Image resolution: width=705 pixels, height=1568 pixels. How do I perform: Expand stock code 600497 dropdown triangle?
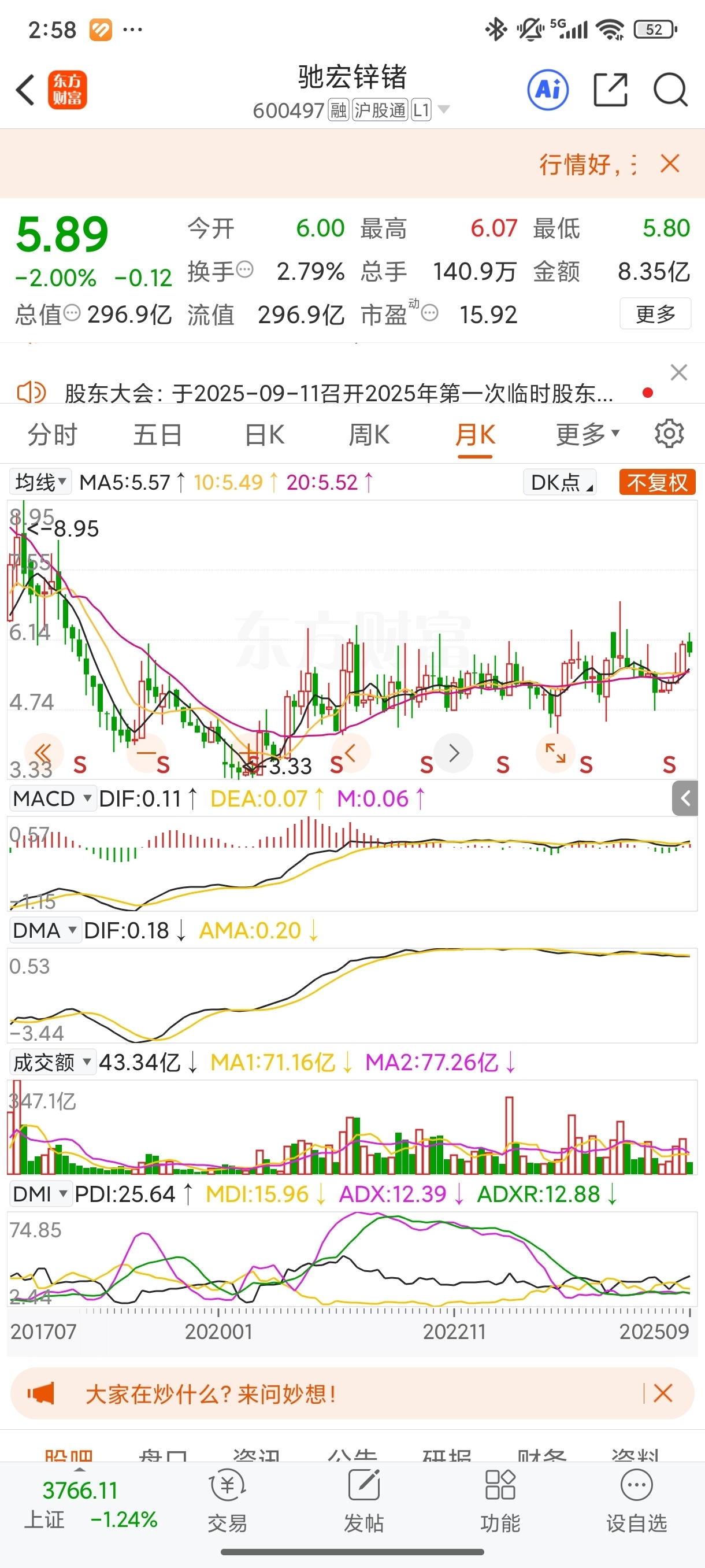pyautogui.click(x=443, y=110)
